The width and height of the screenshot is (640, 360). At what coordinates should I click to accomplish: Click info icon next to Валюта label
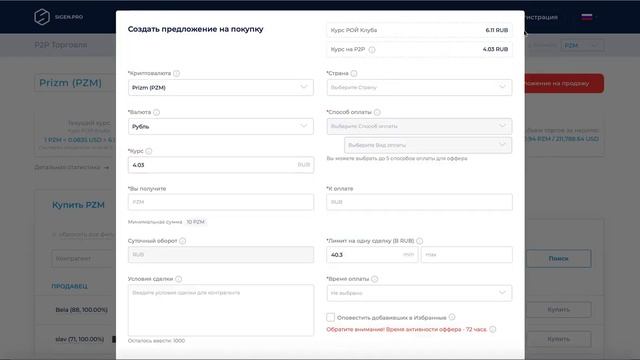pos(156,112)
